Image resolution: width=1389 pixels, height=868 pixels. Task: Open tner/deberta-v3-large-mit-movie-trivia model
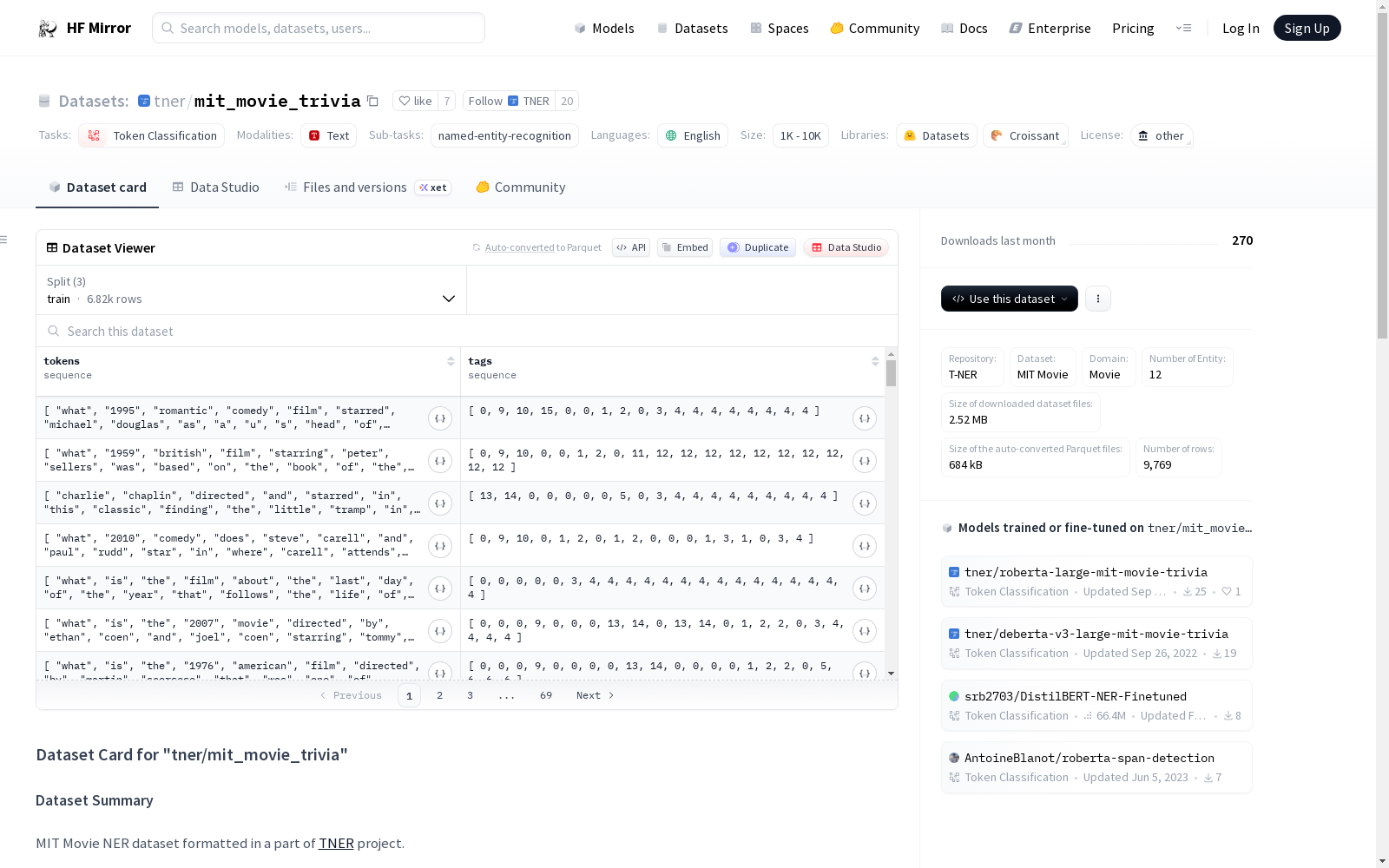pos(1096,643)
